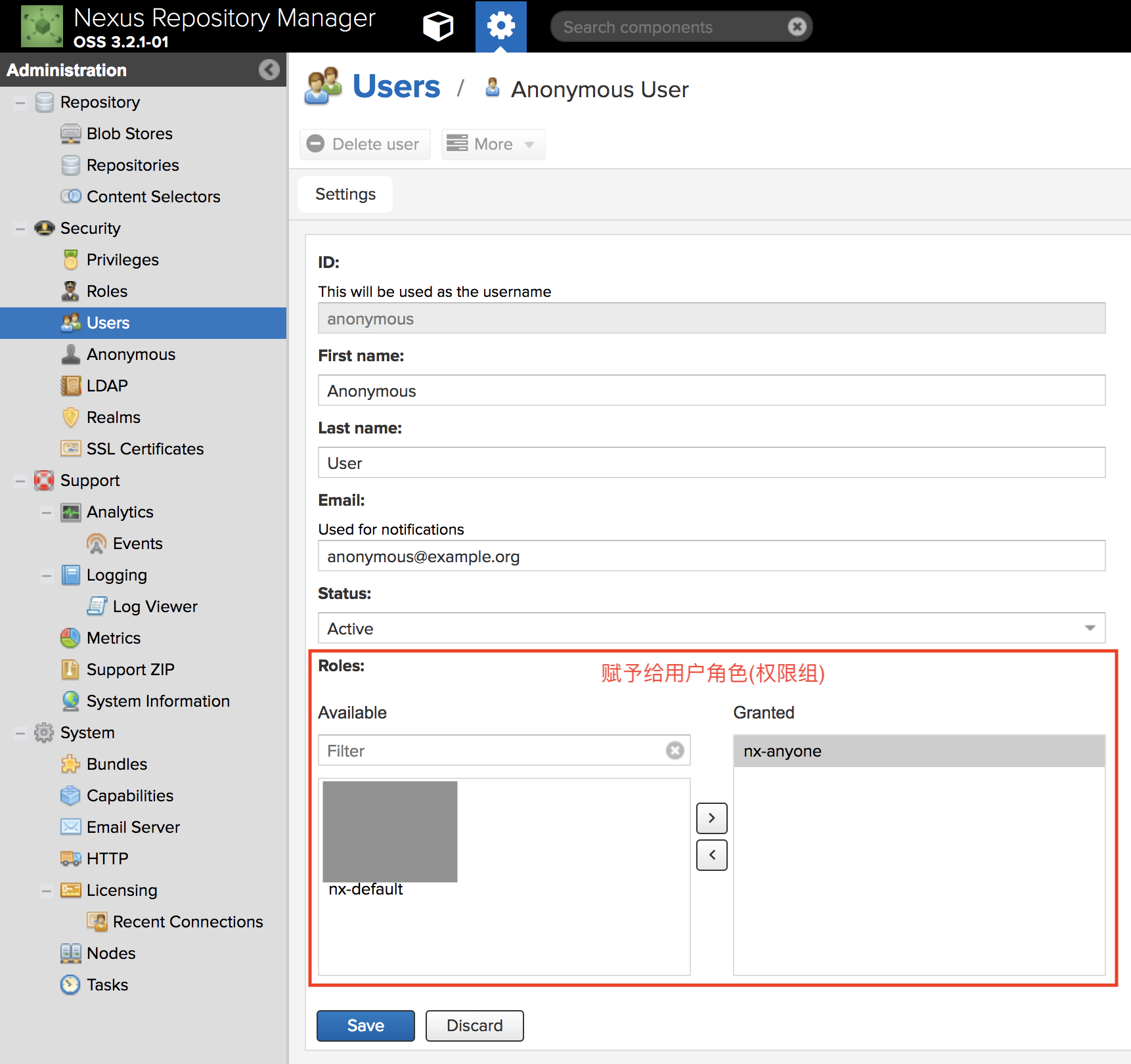1131x1064 pixels.
Task: Collapse the Analytics tree node
Action: [x=47, y=512]
